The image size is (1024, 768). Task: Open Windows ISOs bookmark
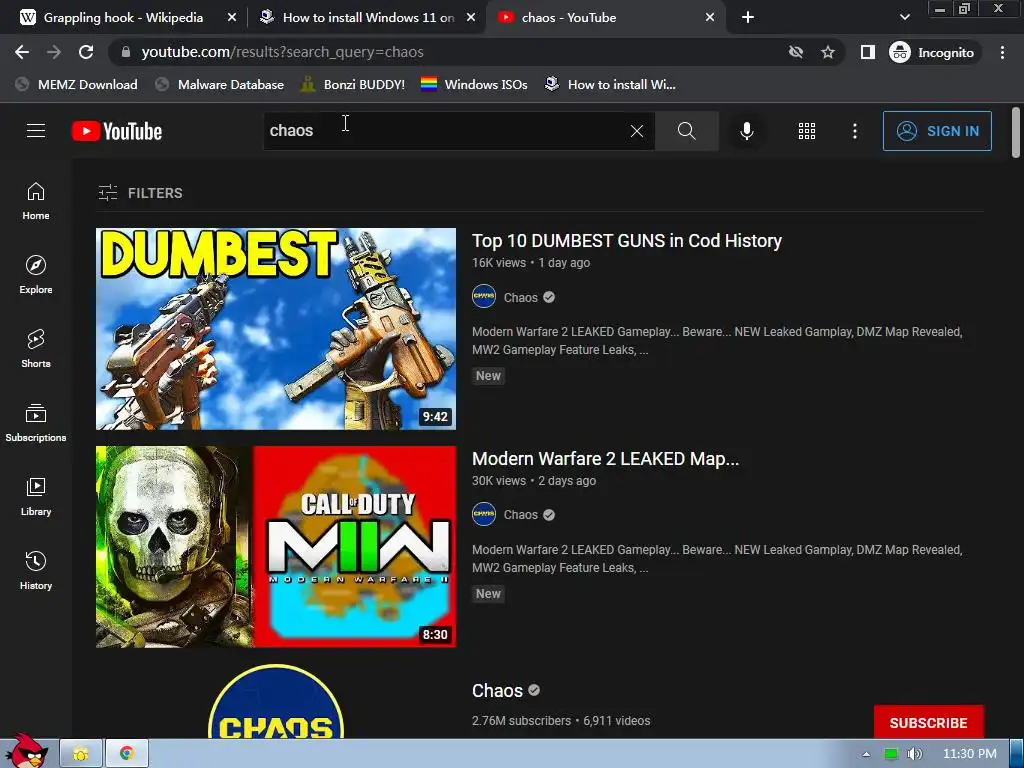pyautogui.click(x=474, y=84)
